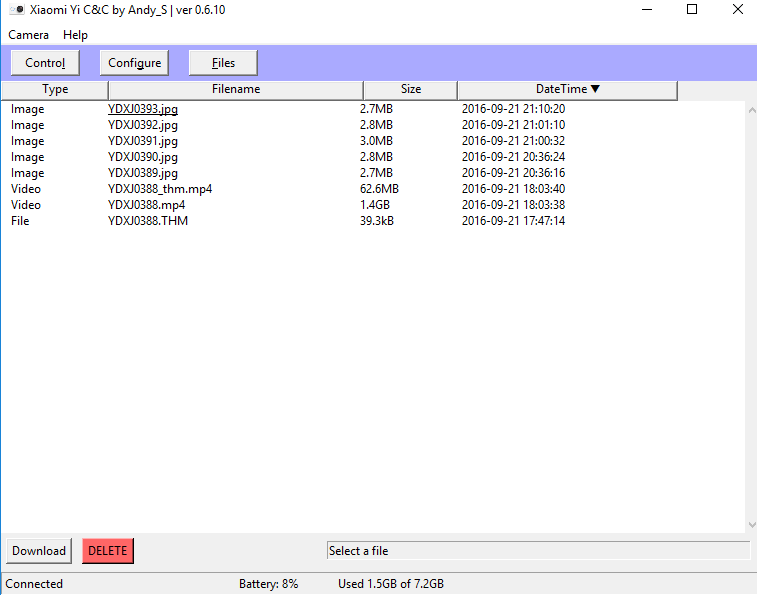Image resolution: width=757 pixels, height=595 pixels.
Task: Select file YDXJ0393.jpg
Action: 143,109
